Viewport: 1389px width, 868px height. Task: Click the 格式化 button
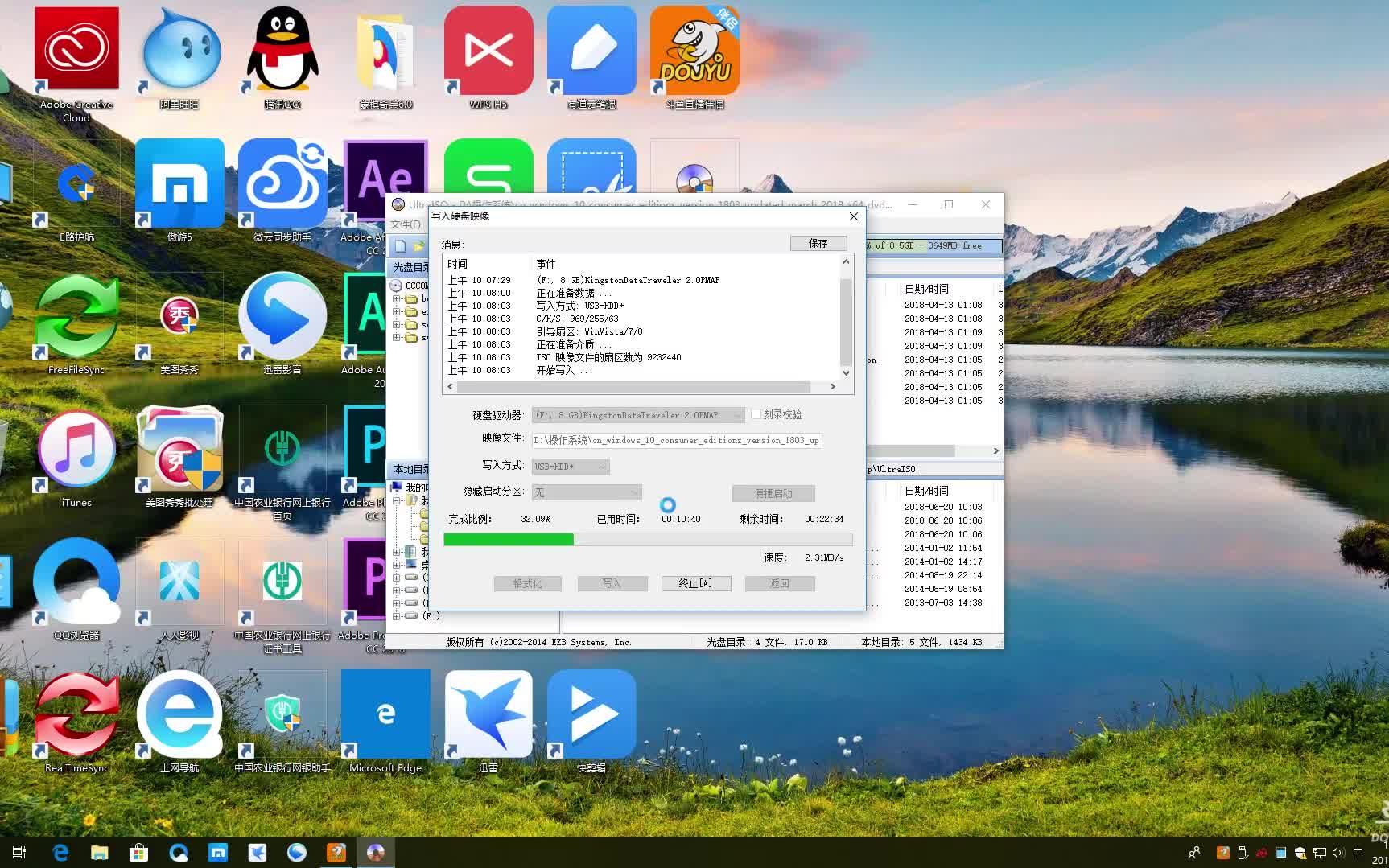[528, 583]
